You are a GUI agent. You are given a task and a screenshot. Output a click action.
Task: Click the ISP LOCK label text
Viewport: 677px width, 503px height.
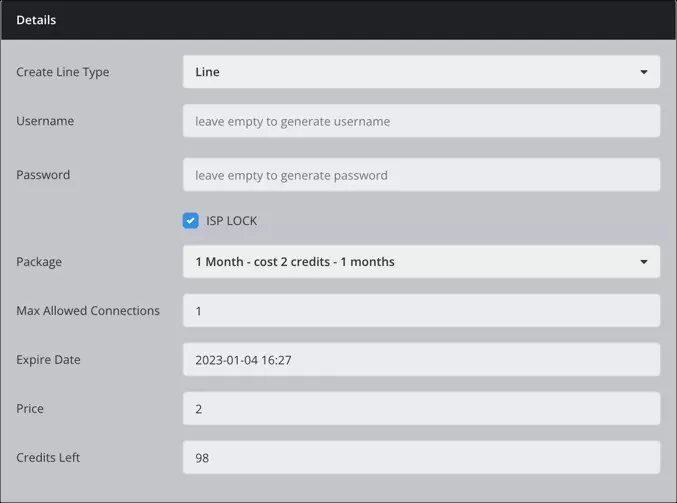(x=231, y=221)
